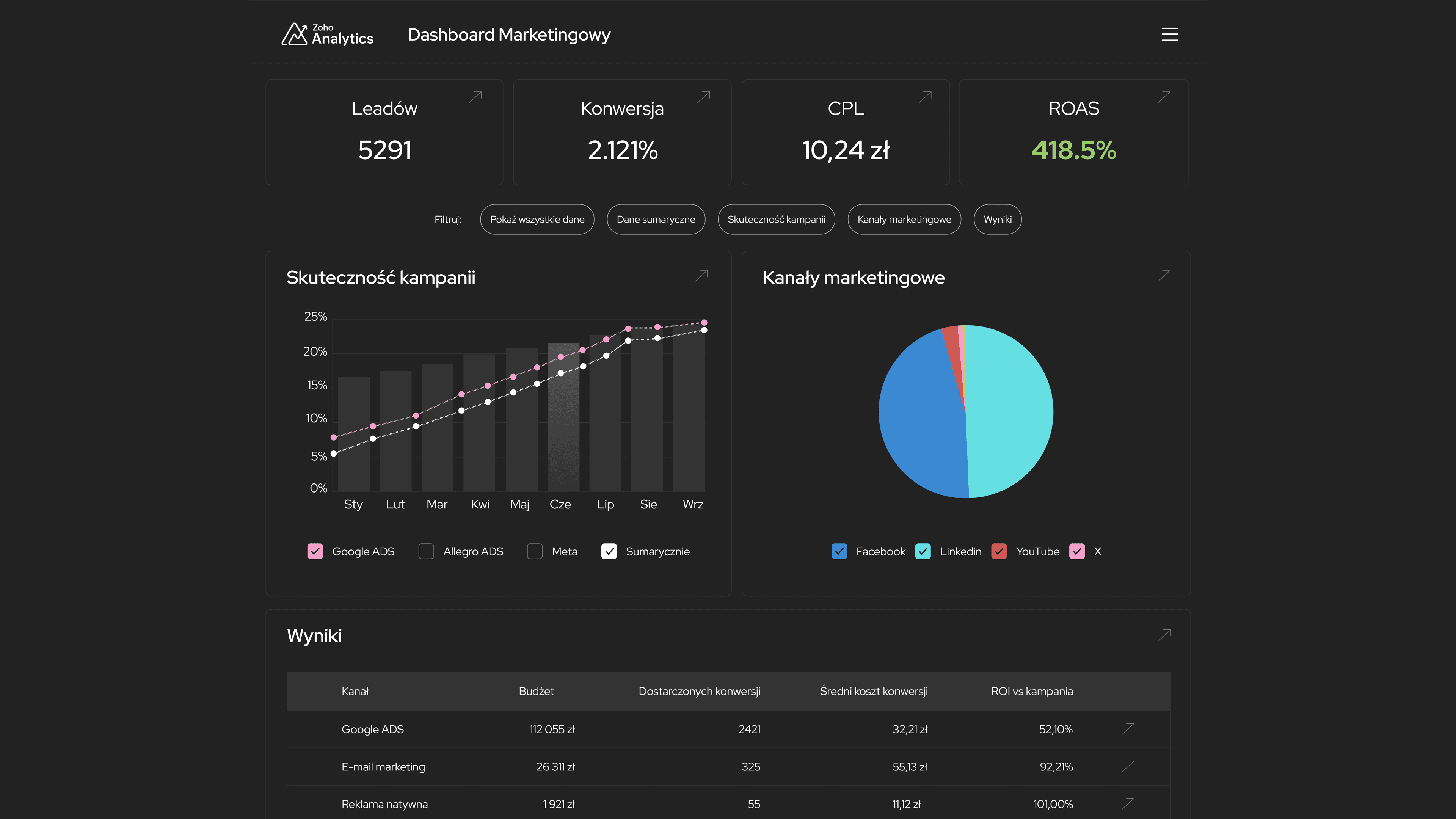Enable the Allegro ADS checkbox
This screenshot has height=819, width=1456.
pyautogui.click(x=426, y=551)
